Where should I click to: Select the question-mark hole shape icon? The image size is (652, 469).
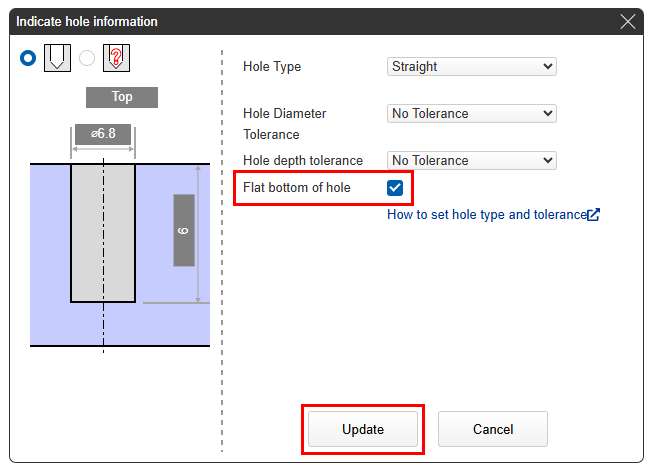click(x=117, y=58)
